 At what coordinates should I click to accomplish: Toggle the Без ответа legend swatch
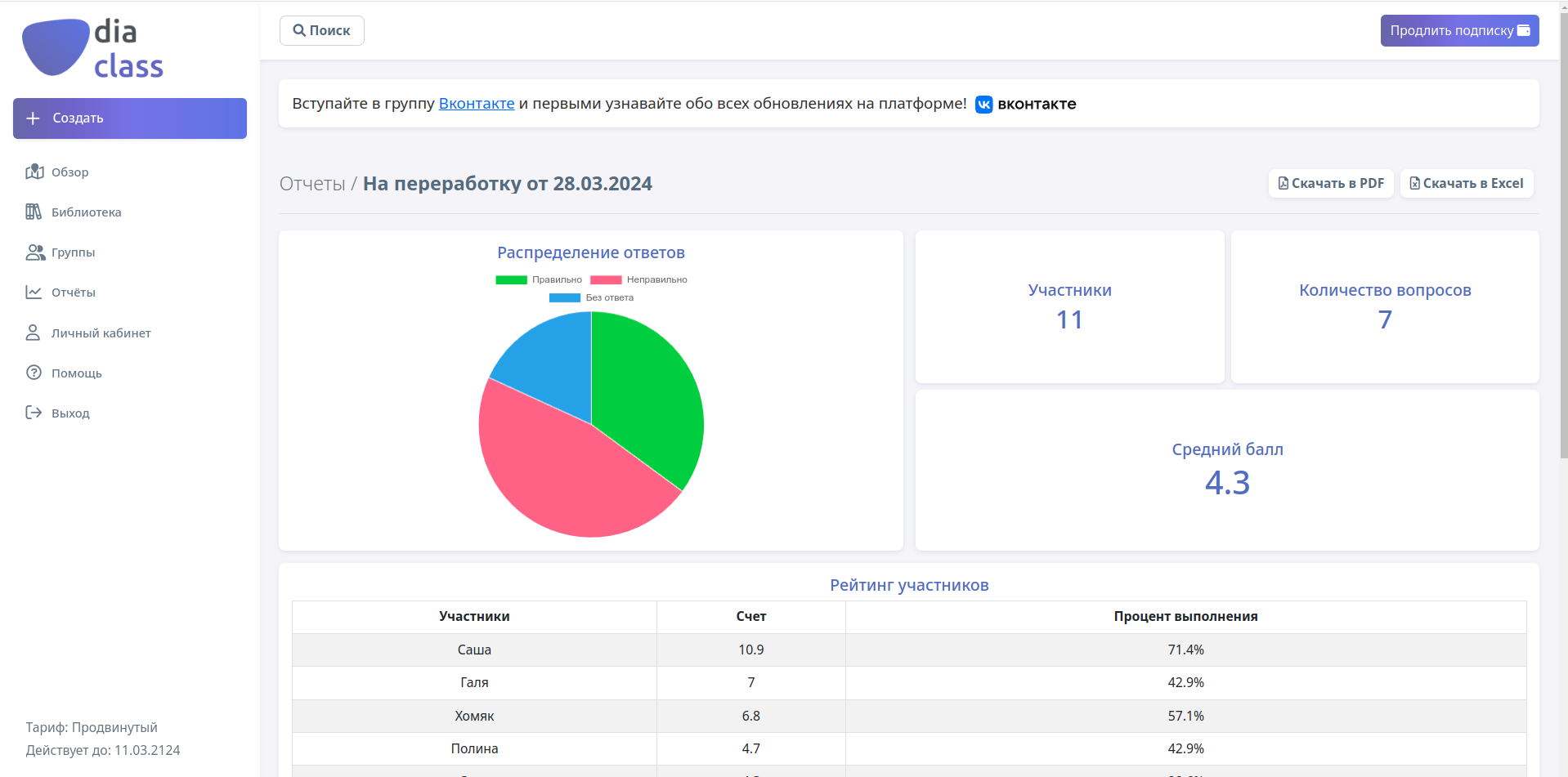564,297
